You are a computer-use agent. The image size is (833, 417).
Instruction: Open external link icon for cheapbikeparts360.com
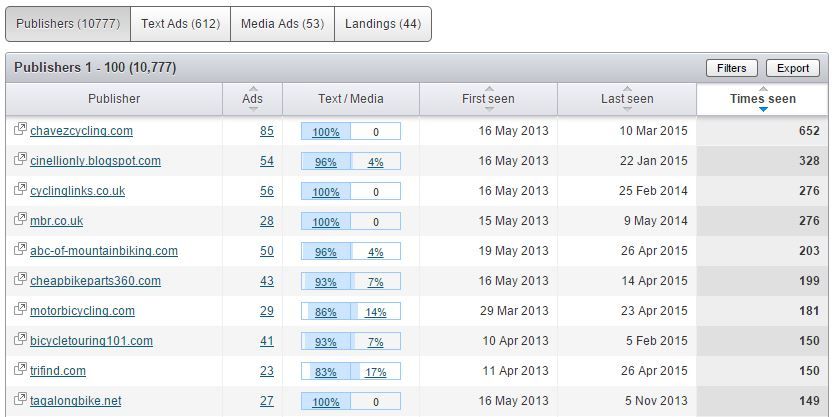click(20, 279)
